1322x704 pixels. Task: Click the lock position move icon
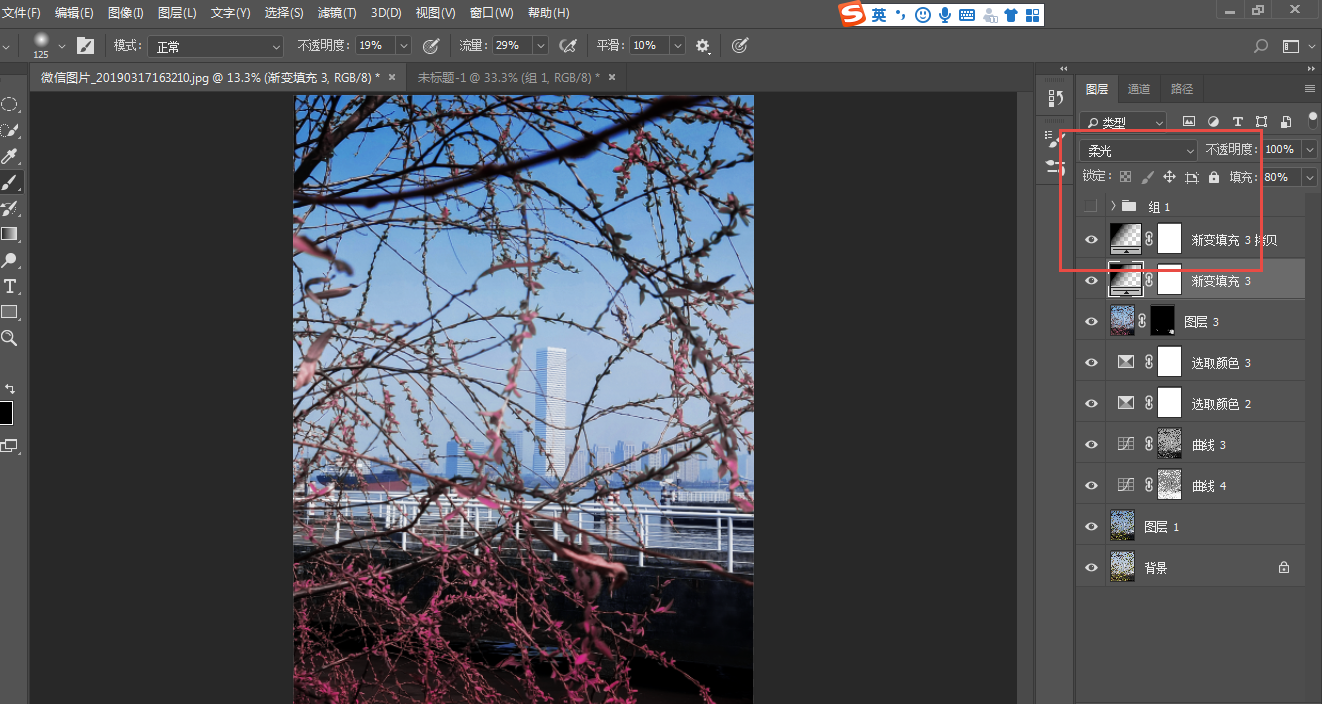(x=1169, y=177)
